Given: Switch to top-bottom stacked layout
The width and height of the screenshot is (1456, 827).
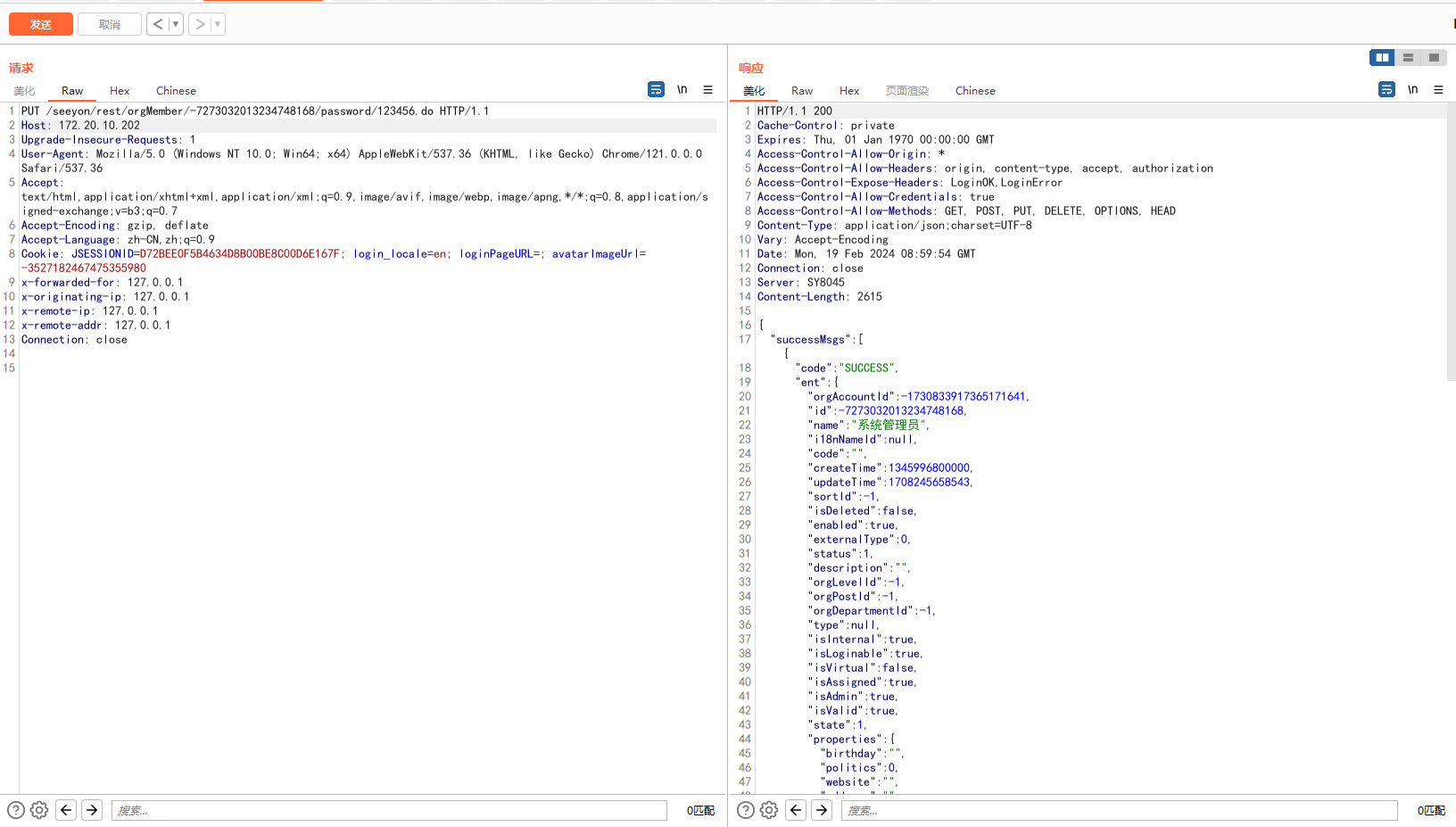Looking at the screenshot, I should click(x=1408, y=57).
